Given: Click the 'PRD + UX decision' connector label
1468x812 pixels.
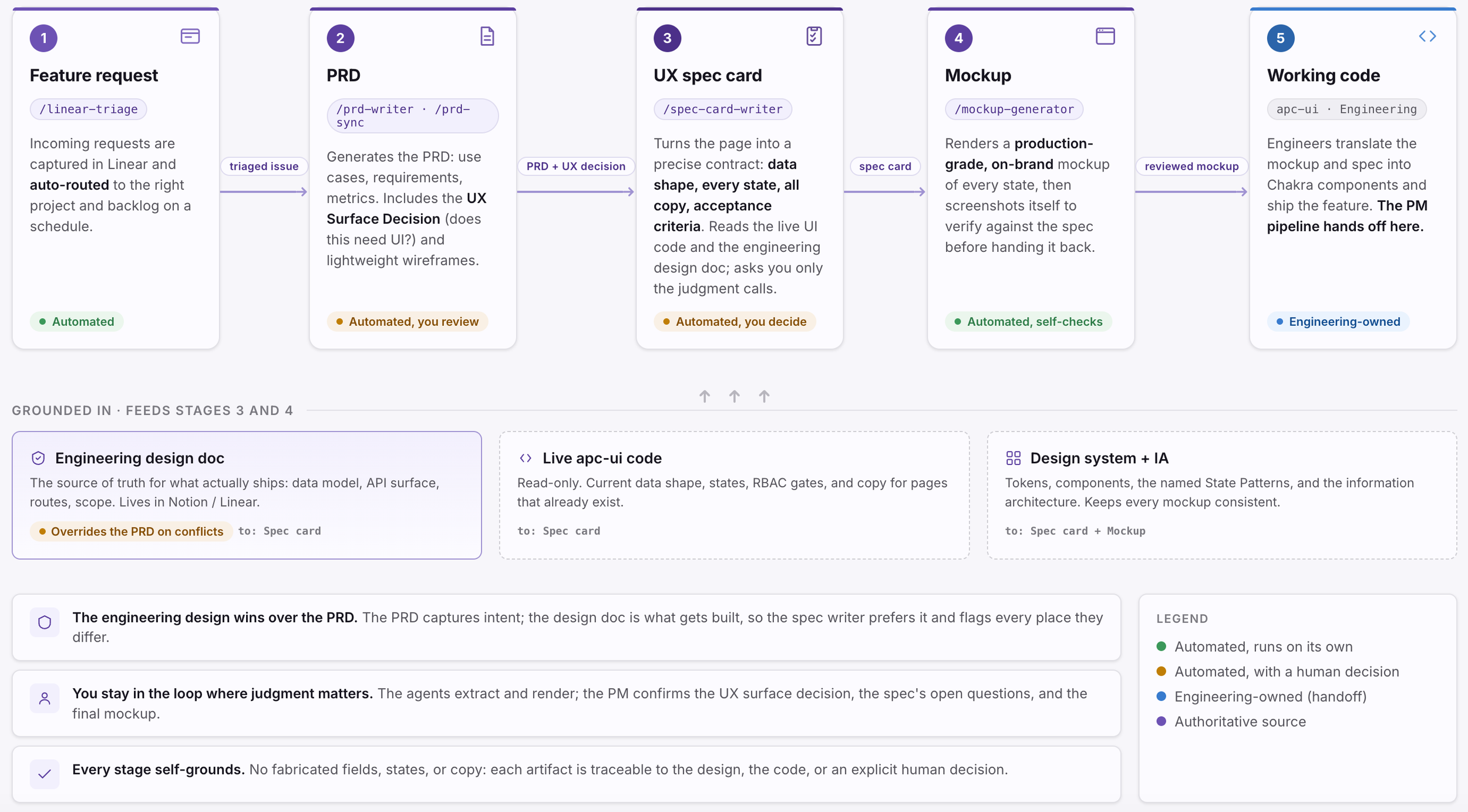Looking at the screenshot, I should pos(575,166).
